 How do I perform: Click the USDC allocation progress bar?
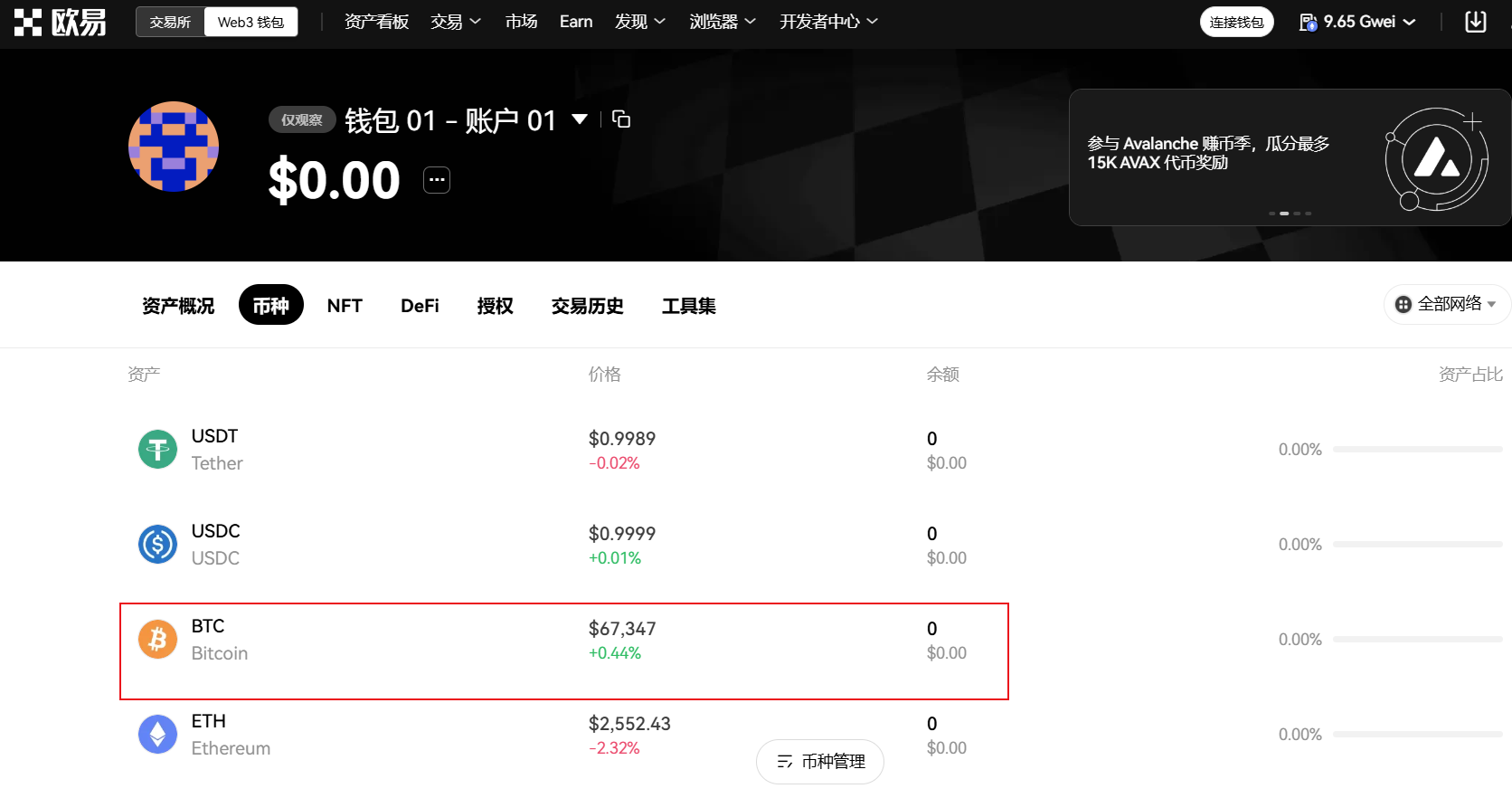[1417, 544]
